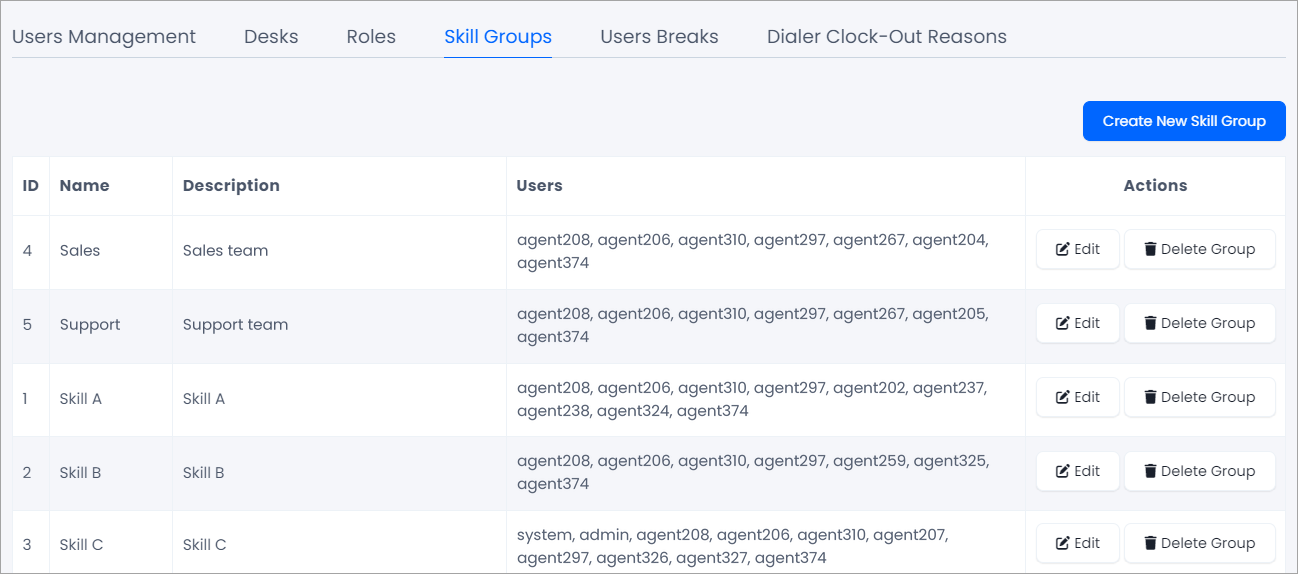Open the Roles tab

[371, 37]
